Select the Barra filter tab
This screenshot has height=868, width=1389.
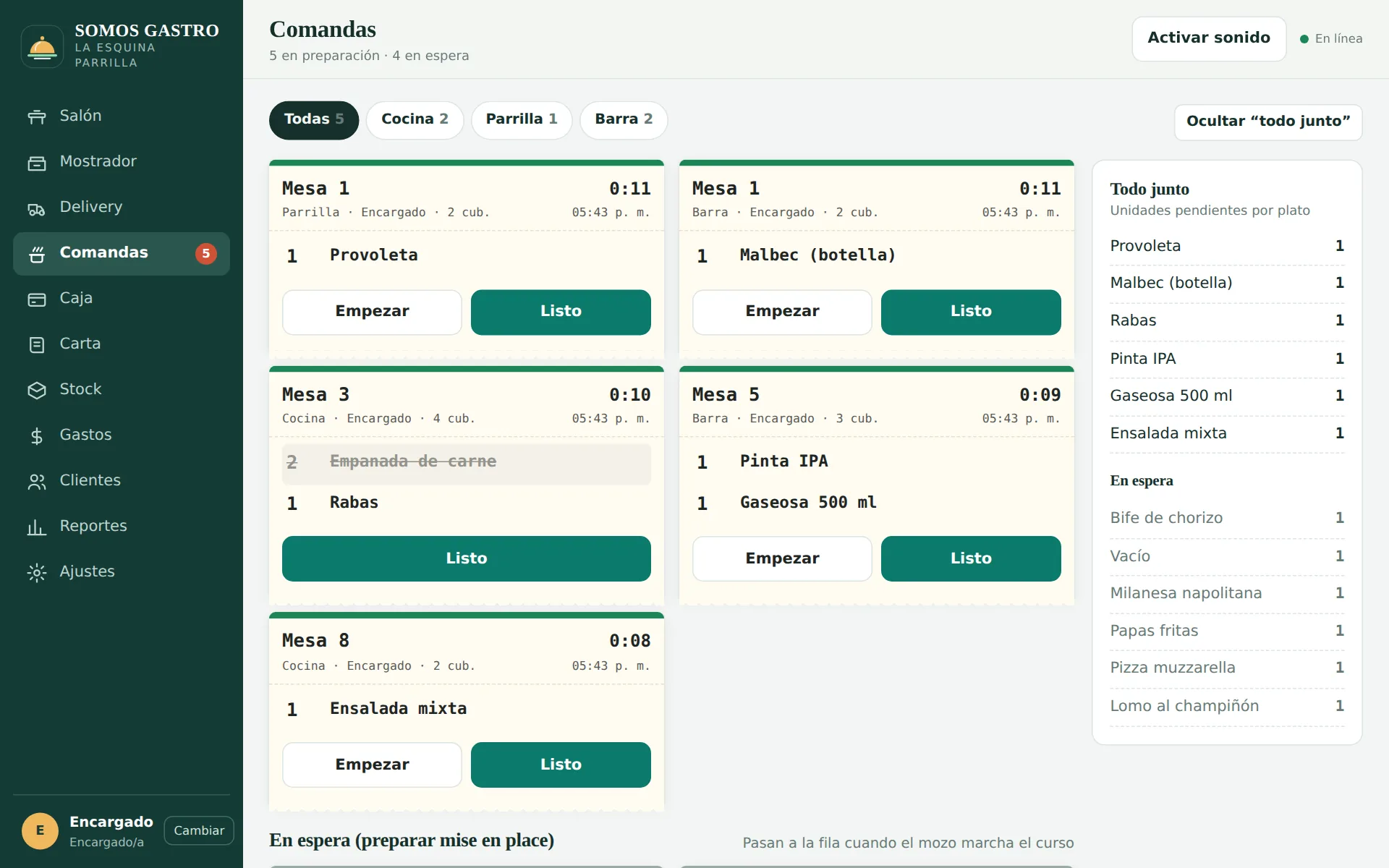coord(624,119)
